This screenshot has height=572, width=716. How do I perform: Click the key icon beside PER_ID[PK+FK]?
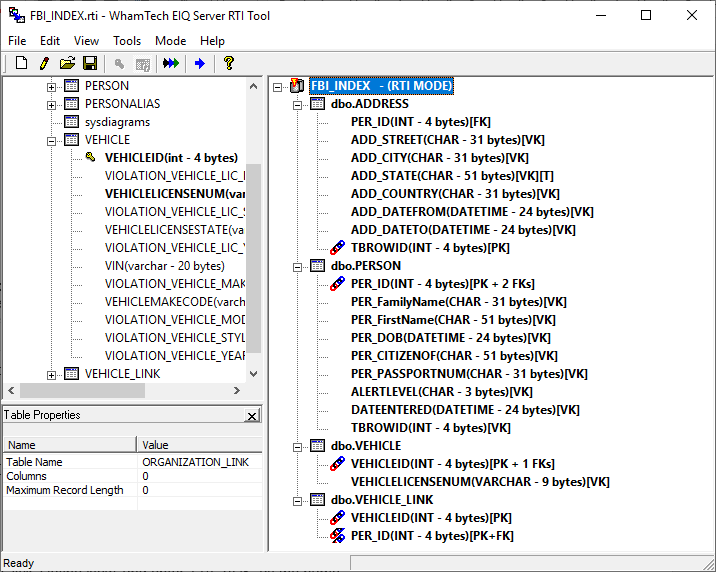(x=337, y=535)
